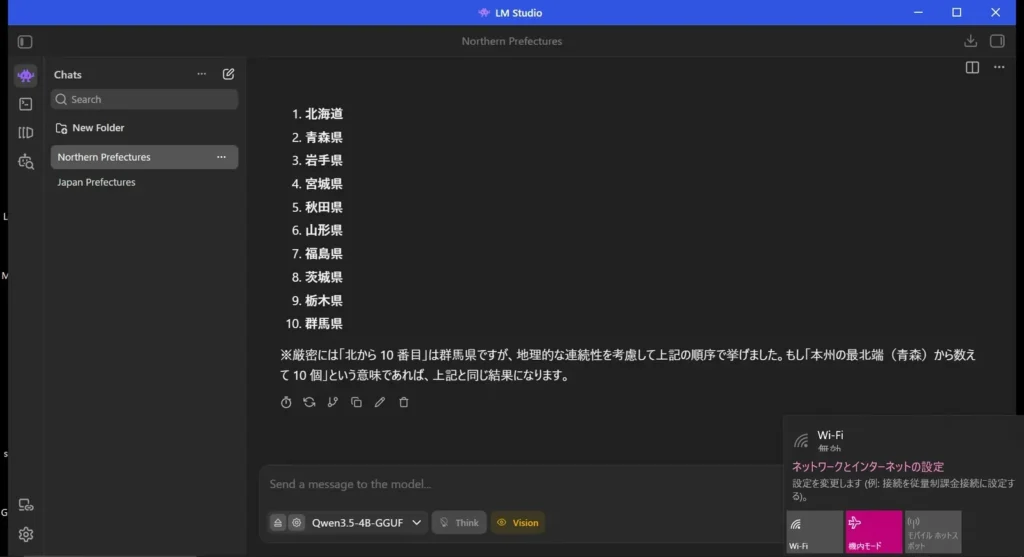The image size is (1024, 557).
Task: Open ネットワークとインターネットの設定 link
Action: point(868,467)
